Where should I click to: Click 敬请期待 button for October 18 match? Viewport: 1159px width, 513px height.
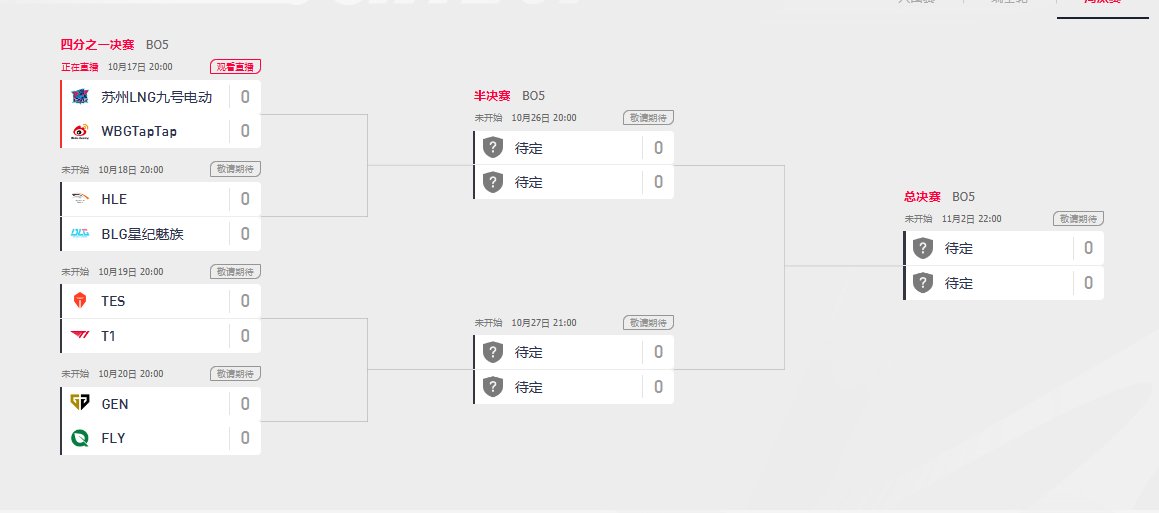[235, 169]
